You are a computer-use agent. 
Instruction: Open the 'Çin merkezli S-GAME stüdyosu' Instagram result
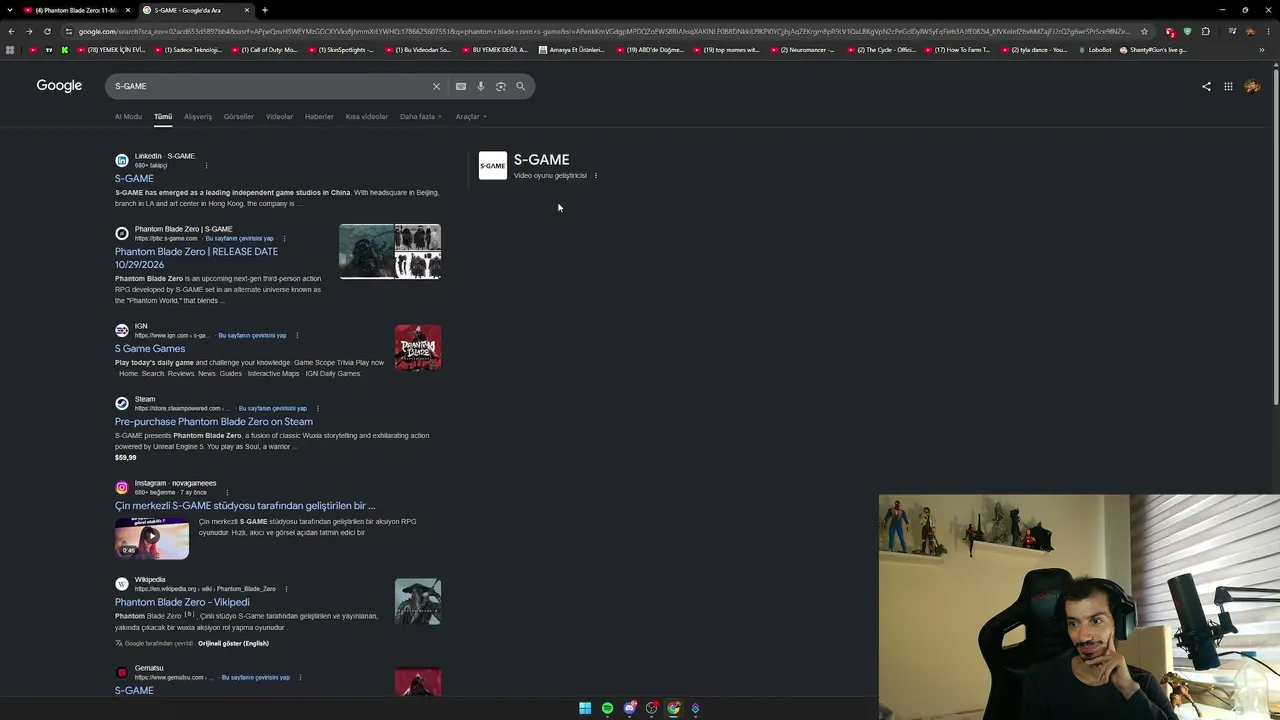click(245, 506)
